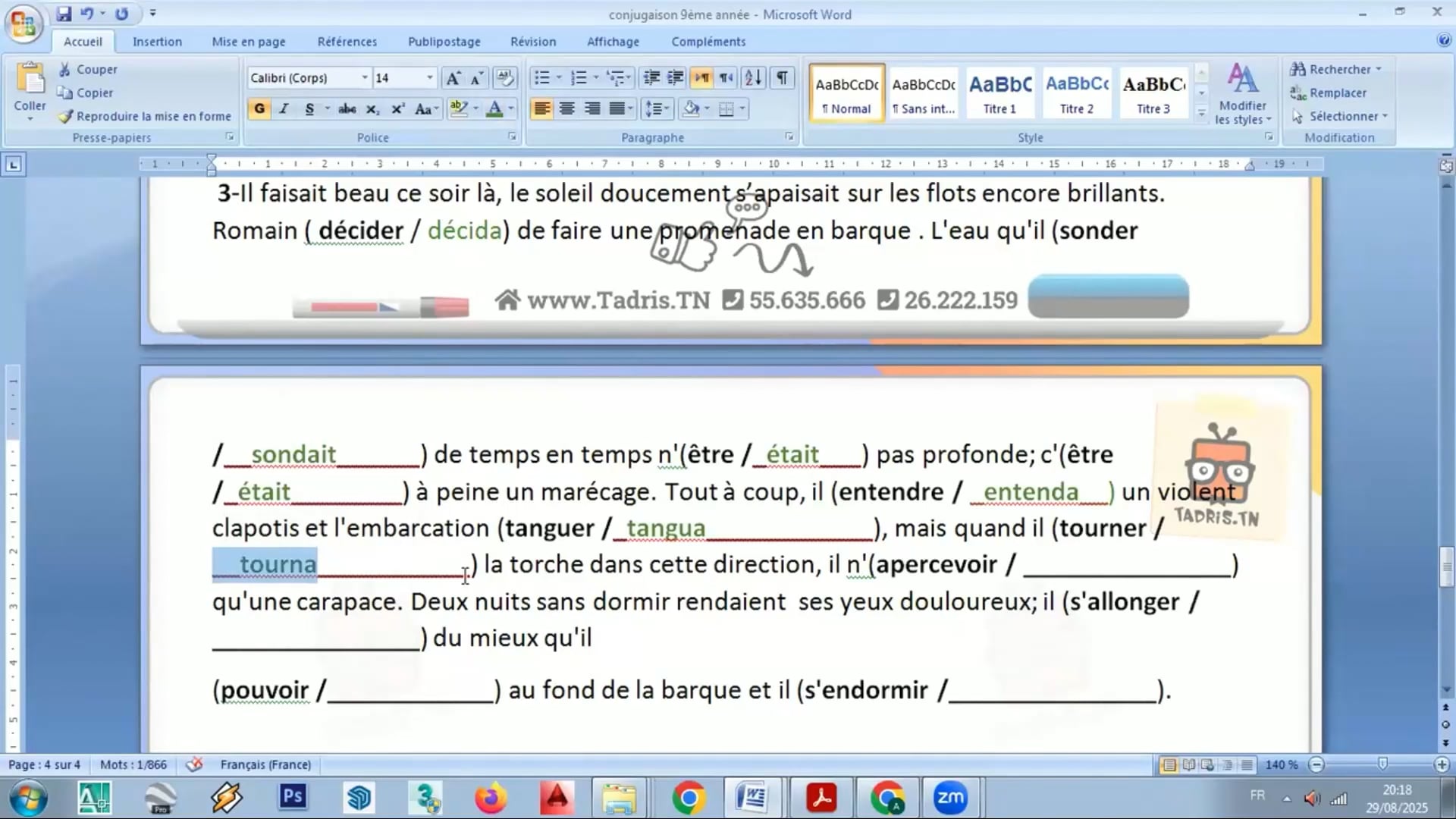Toggle show paragraph marks (¶) button
1456x819 pixels.
pos(782,77)
